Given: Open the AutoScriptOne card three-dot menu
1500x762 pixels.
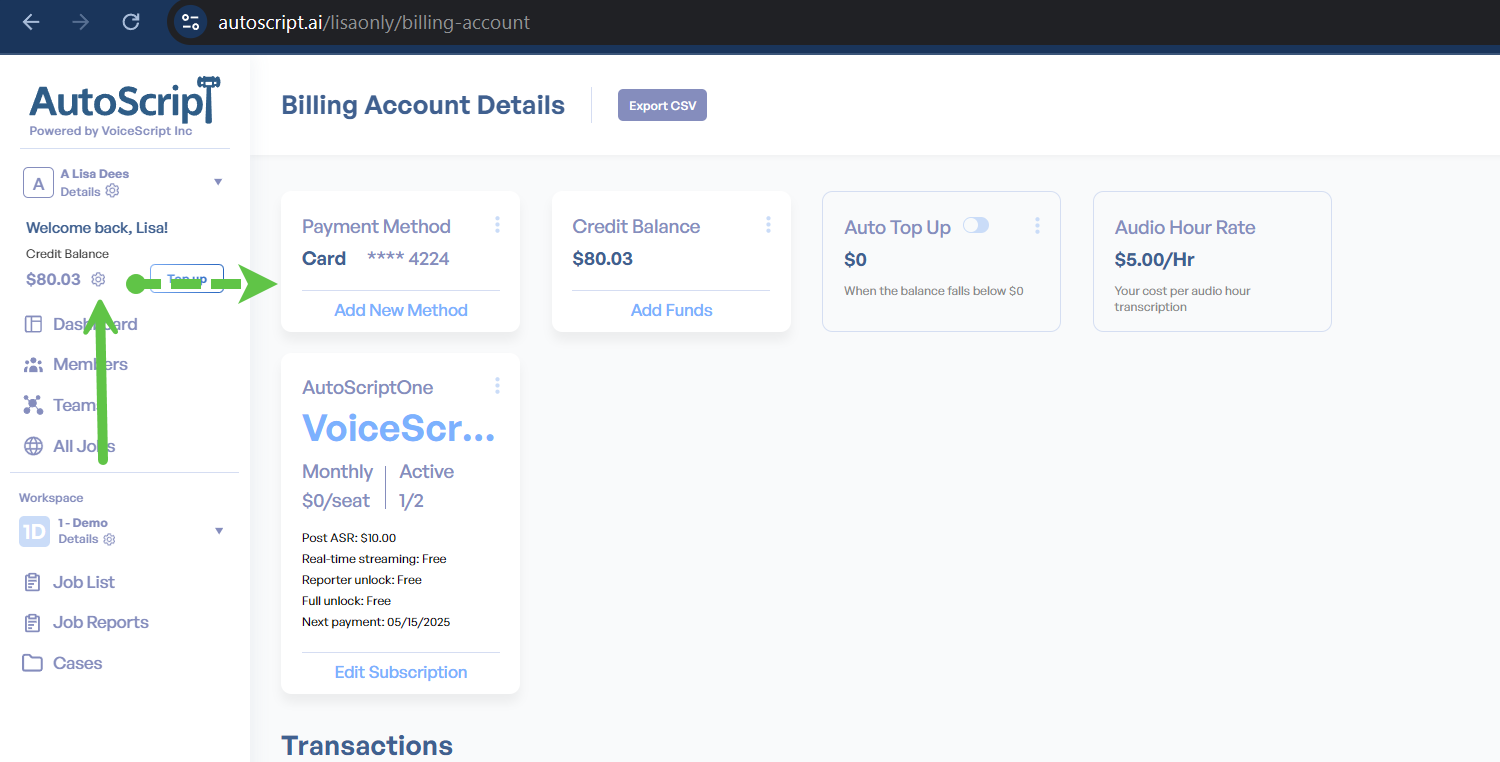Looking at the screenshot, I should (497, 386).
